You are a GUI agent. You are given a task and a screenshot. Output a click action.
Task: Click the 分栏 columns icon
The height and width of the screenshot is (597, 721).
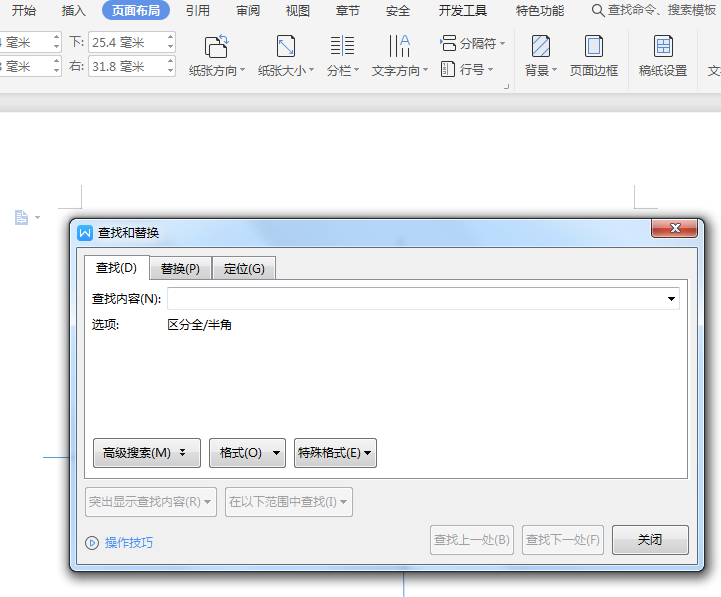coord(342,46)
